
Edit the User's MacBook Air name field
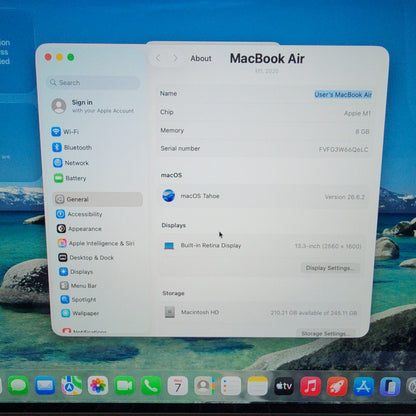[343, 95]
